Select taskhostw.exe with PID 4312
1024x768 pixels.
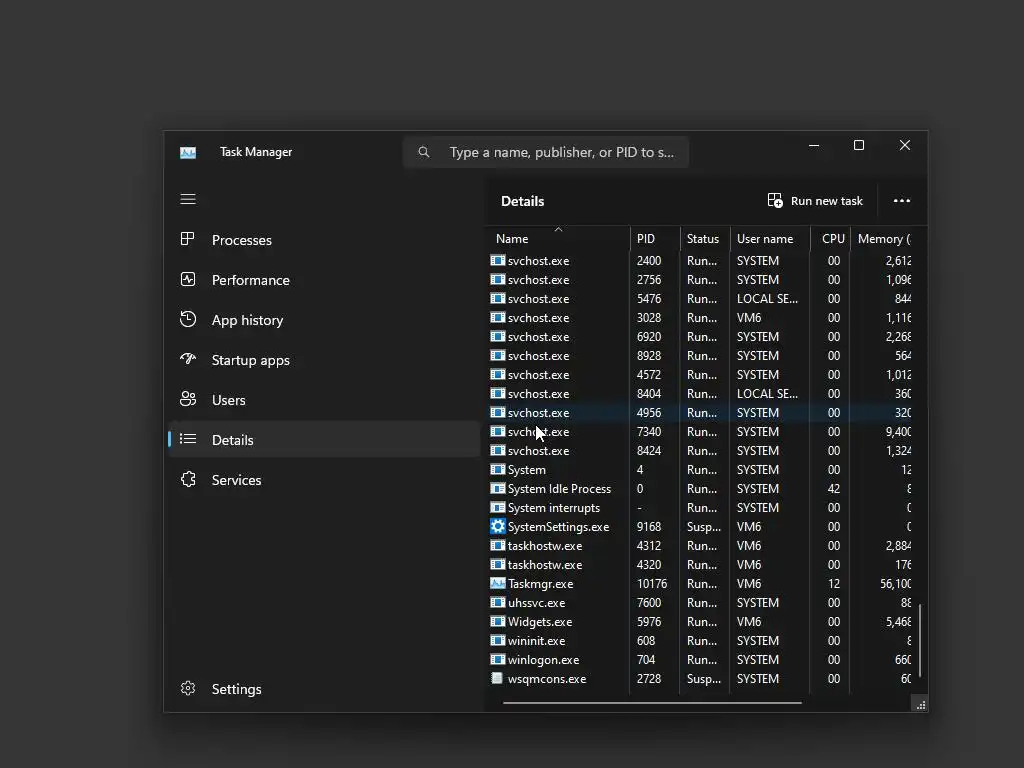pos(700,545)
